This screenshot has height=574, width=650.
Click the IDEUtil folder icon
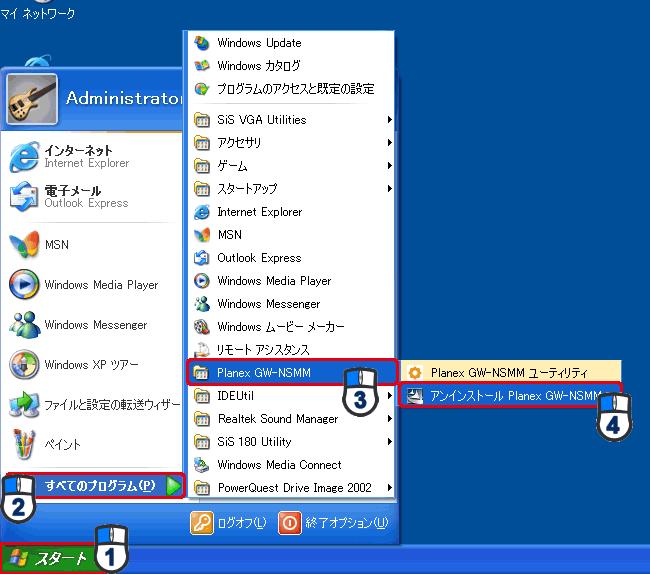[x=202, y=396]
